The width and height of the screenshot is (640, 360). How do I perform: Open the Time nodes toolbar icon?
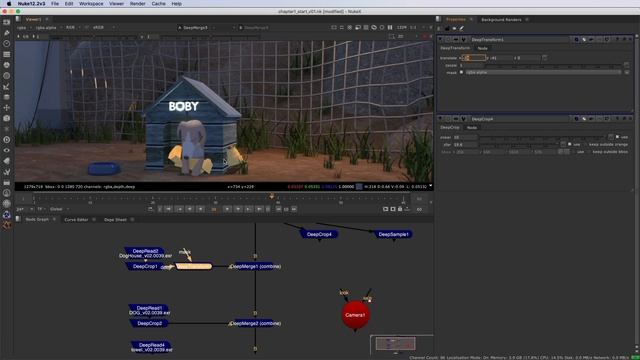(x=7, y=43)
